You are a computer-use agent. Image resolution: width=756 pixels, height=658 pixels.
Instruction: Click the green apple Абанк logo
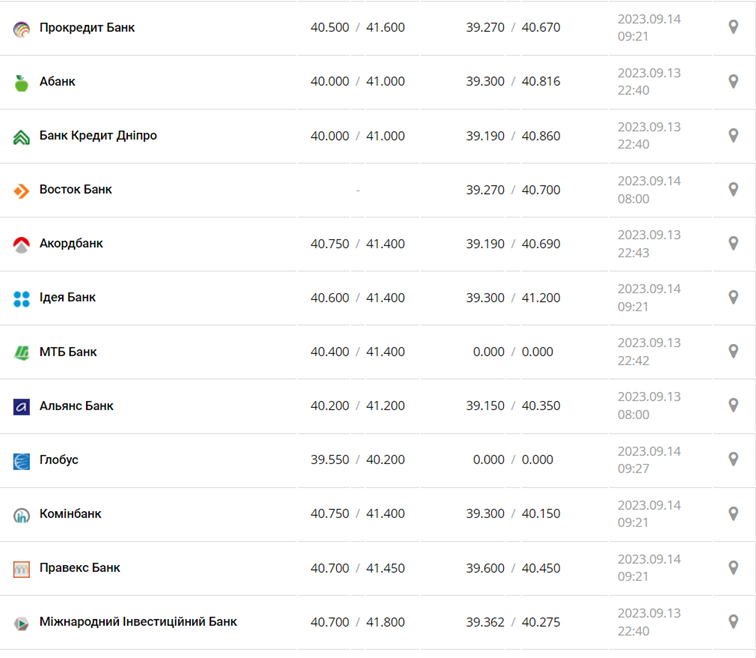pos(21,82)
